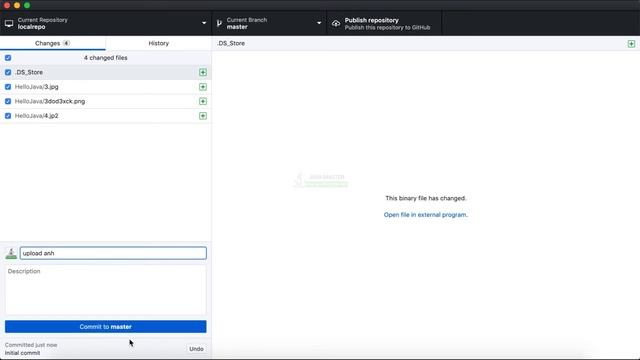Click the monitor icon beside Current Repository

[9, 23]
